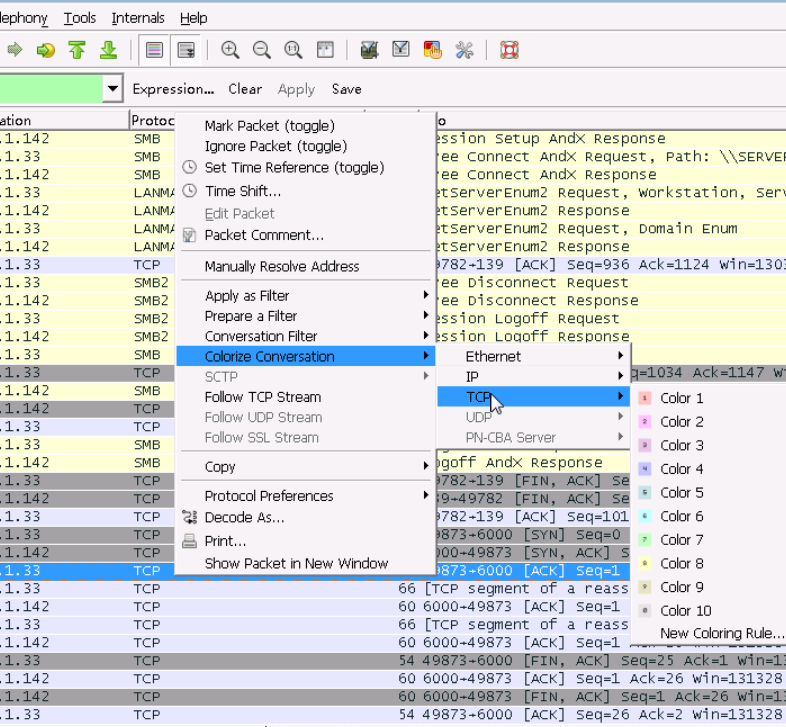Click the help lifebuoy icon
The image size is (786, 727).
509,50
